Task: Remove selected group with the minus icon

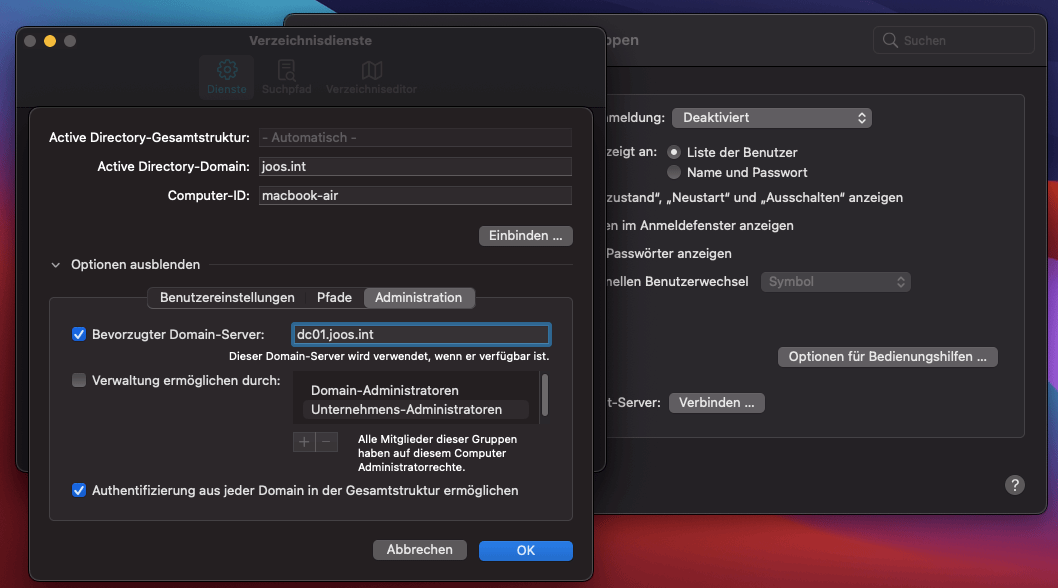Action: click(328, 441)
